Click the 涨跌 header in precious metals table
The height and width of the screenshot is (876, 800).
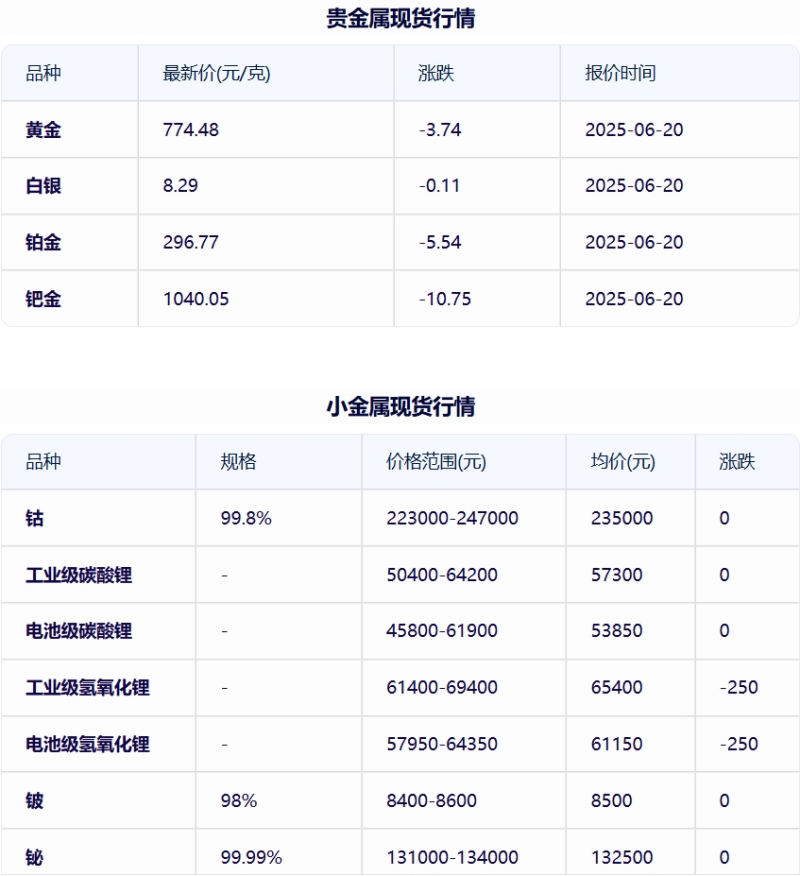pyautogui.click(x=436, y=73)
